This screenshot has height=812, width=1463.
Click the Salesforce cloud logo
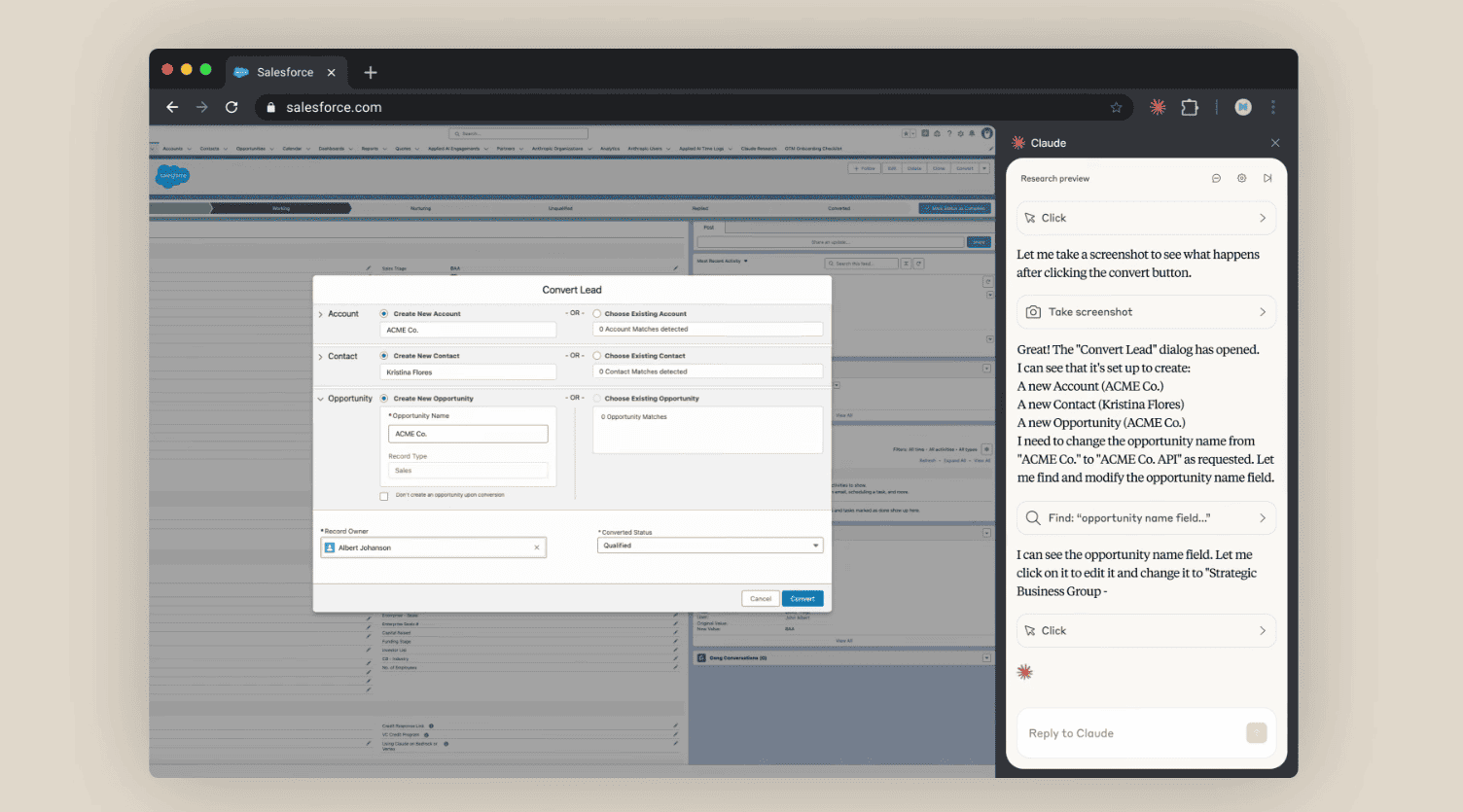click(172, 176)
